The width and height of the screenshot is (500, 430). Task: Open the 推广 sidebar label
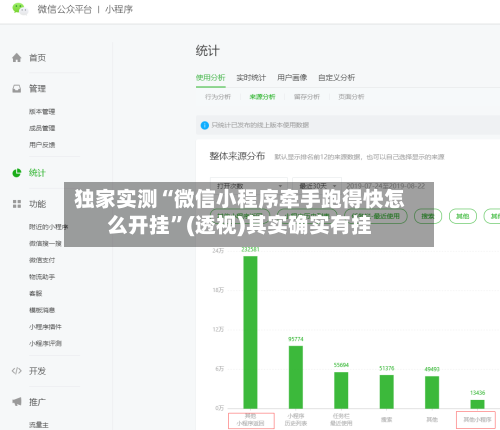click(x=37, y=402)
